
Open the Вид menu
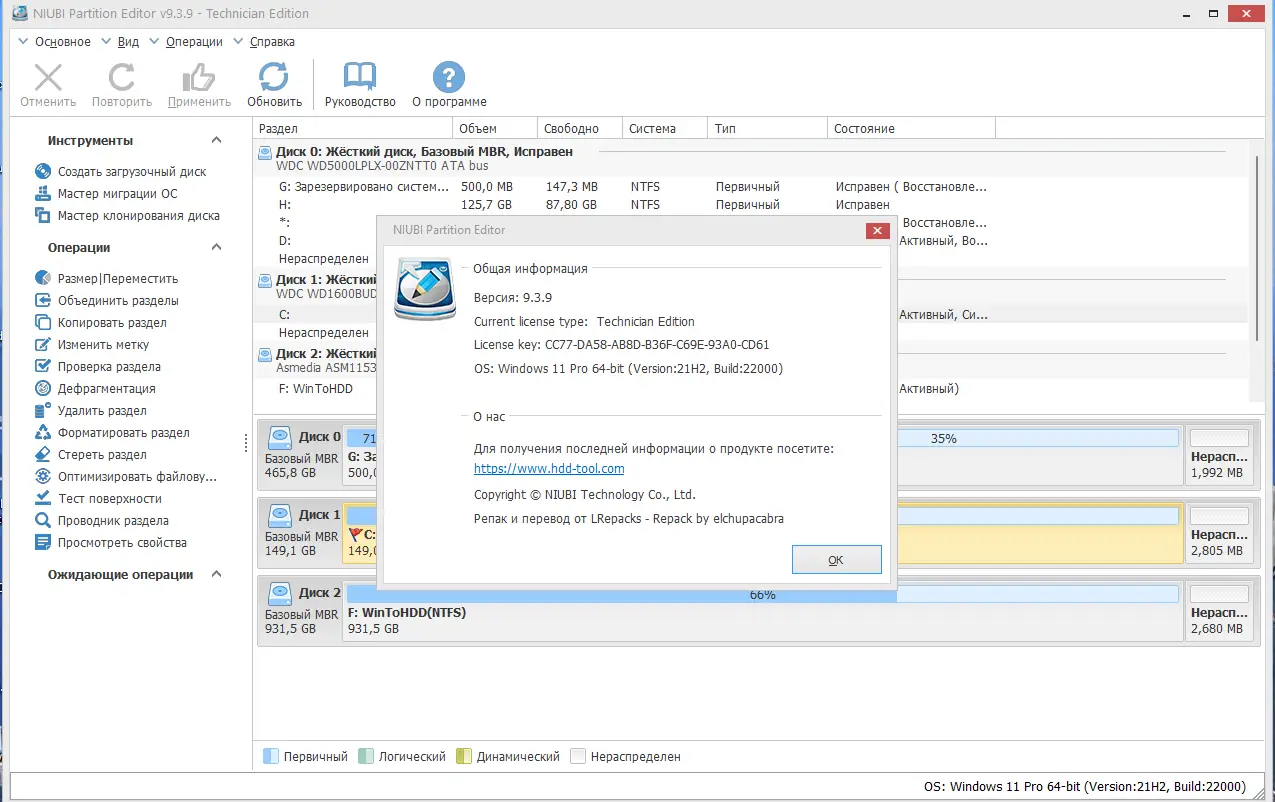(x=128, y=41)
